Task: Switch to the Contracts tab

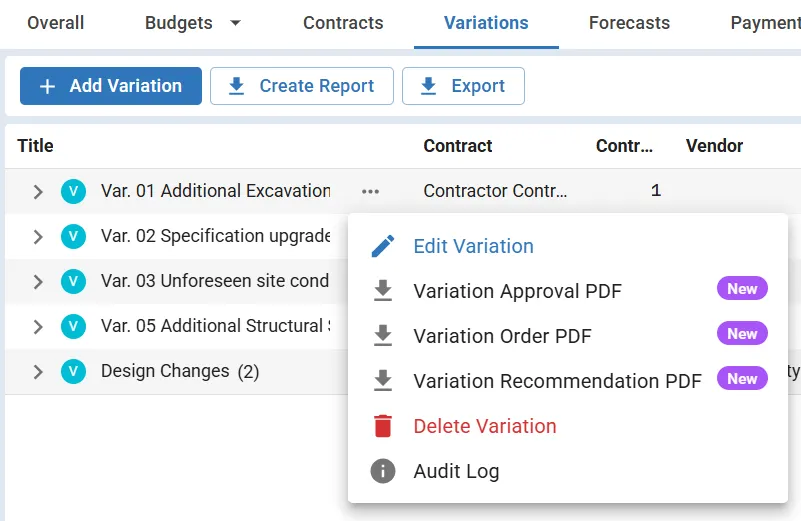Action: pyautogui.click(x=343, y=23)
